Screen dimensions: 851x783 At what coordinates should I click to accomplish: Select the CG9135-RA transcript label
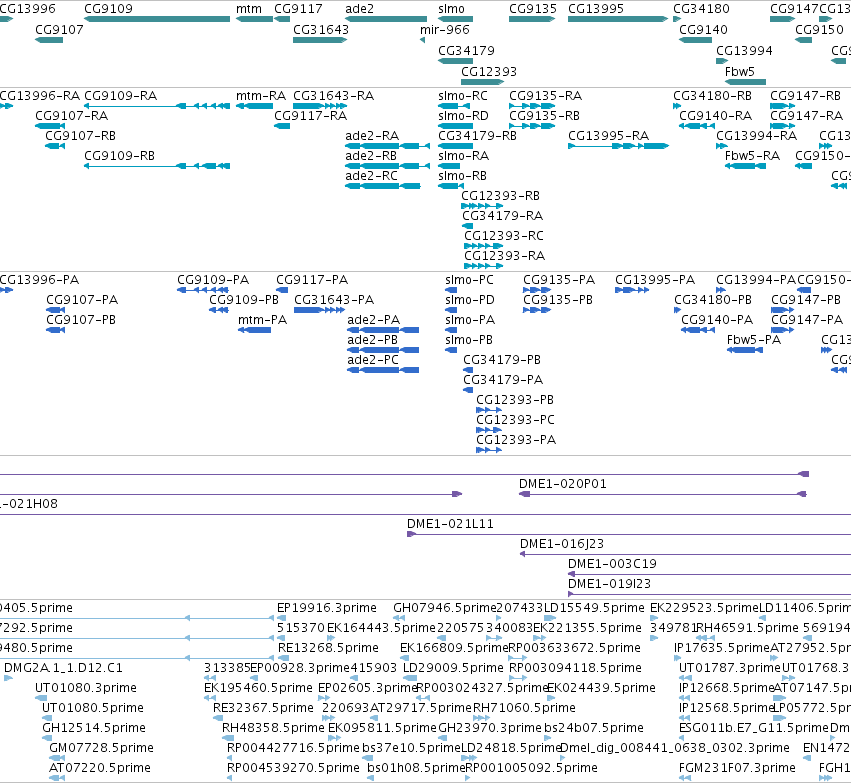545,96
